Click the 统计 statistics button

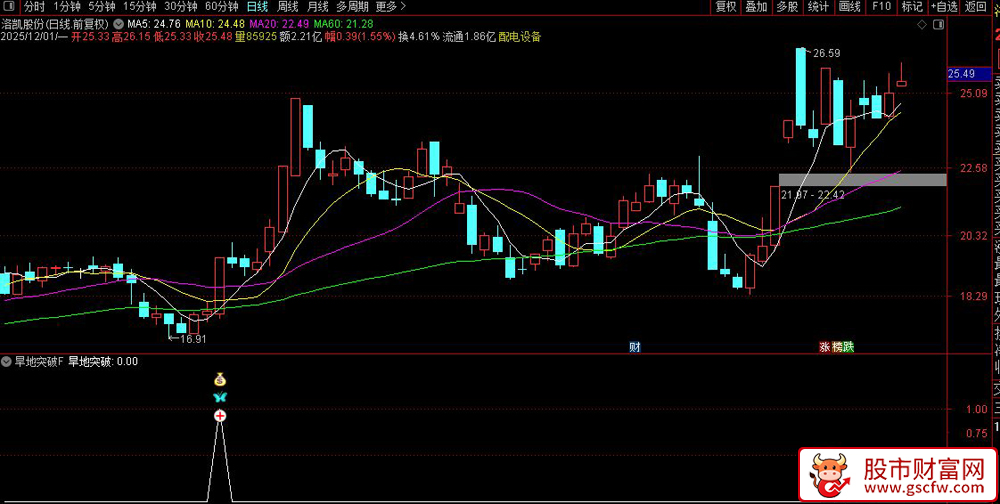pyautogui.click(x=818, y=7)
